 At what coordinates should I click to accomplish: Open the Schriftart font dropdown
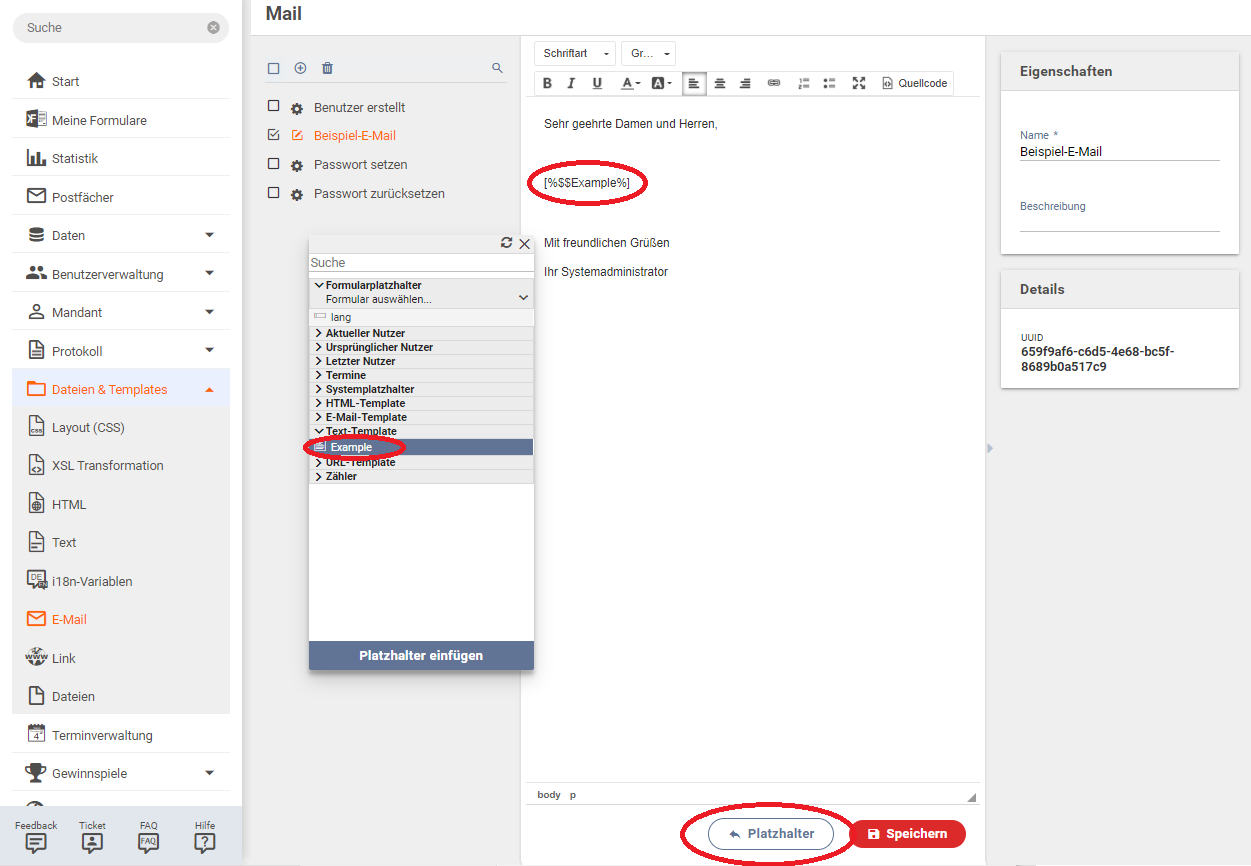pyautogui.click(x=575, y=54)
